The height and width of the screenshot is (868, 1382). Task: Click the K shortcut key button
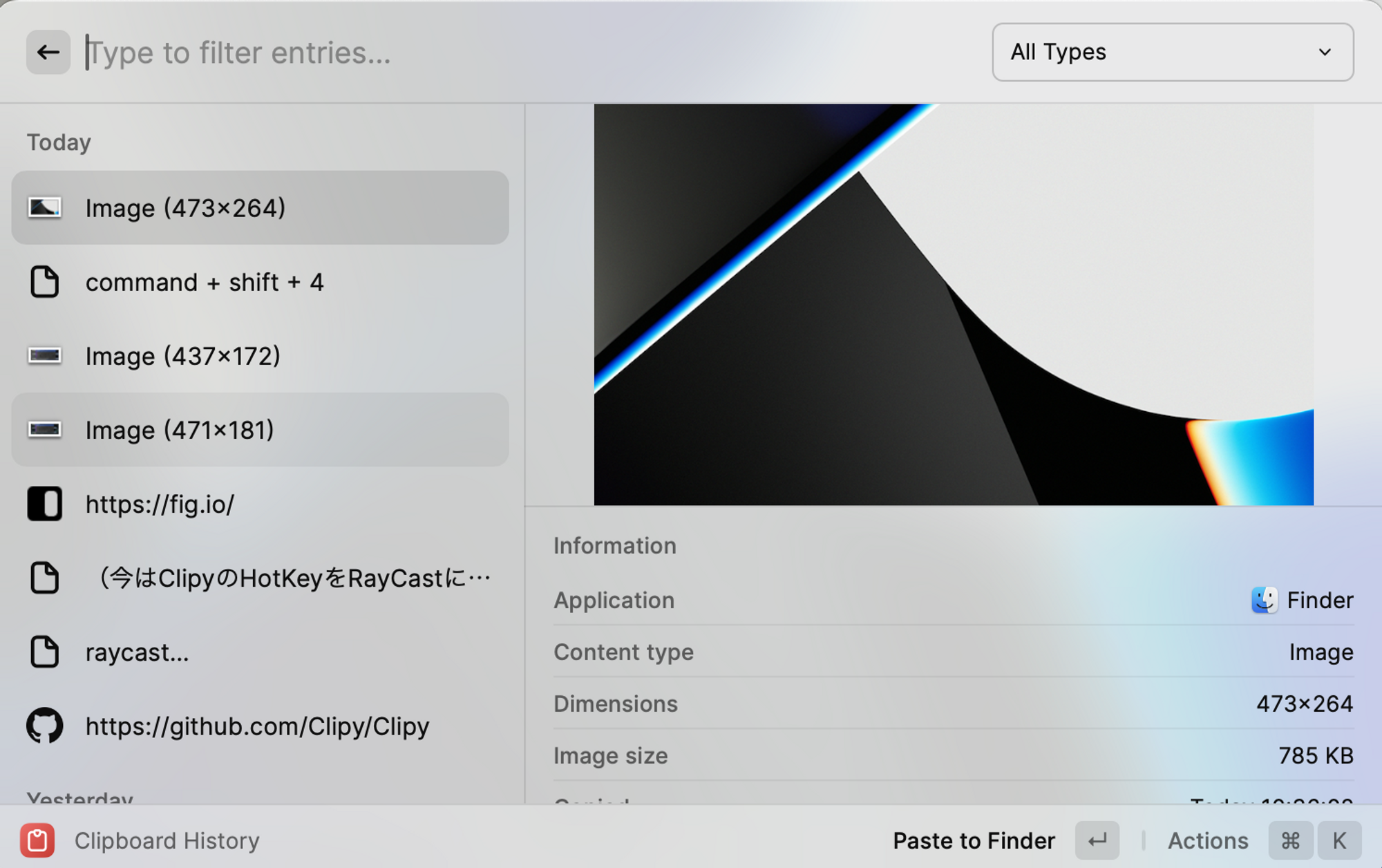(x=1339, y=840)
